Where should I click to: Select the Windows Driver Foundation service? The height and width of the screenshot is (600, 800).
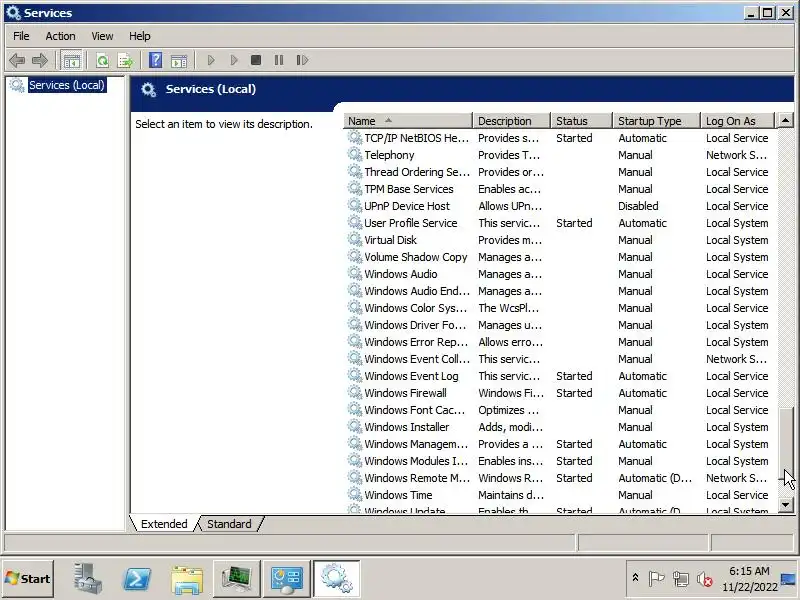pyautogui.click(x=559, y=325)
